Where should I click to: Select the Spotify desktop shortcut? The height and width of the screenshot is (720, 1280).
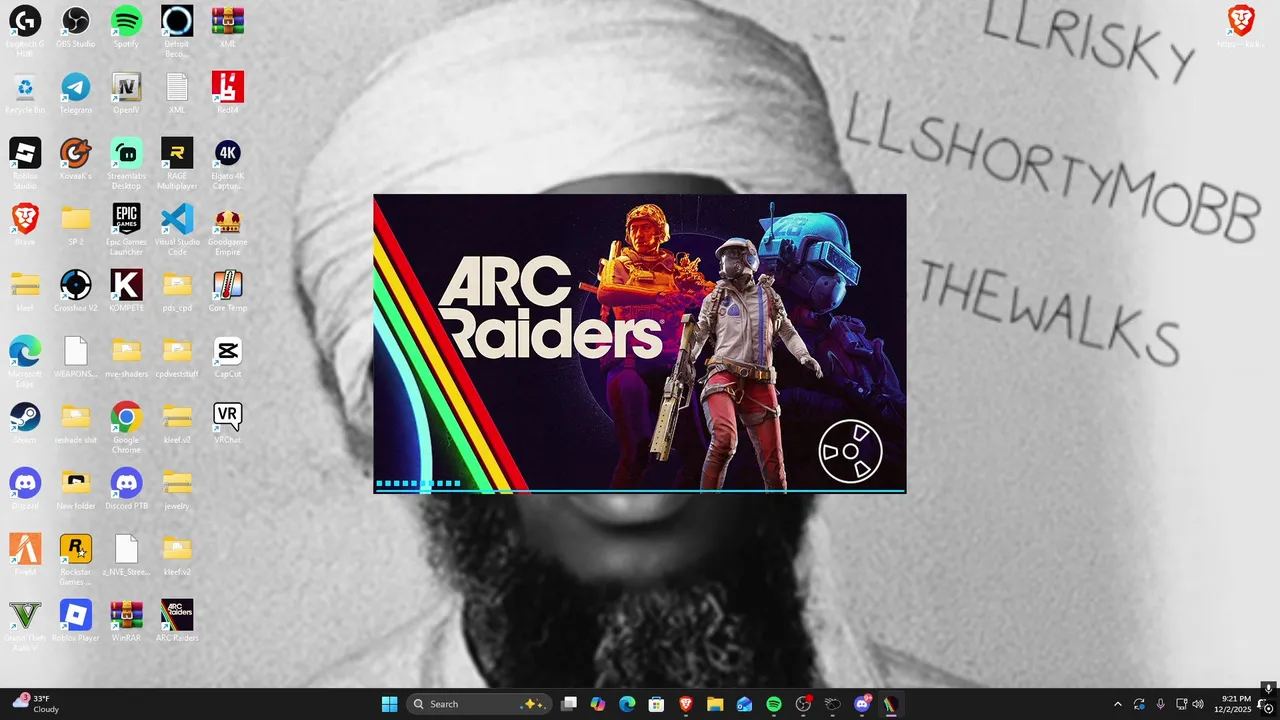(x=126, y=27)
